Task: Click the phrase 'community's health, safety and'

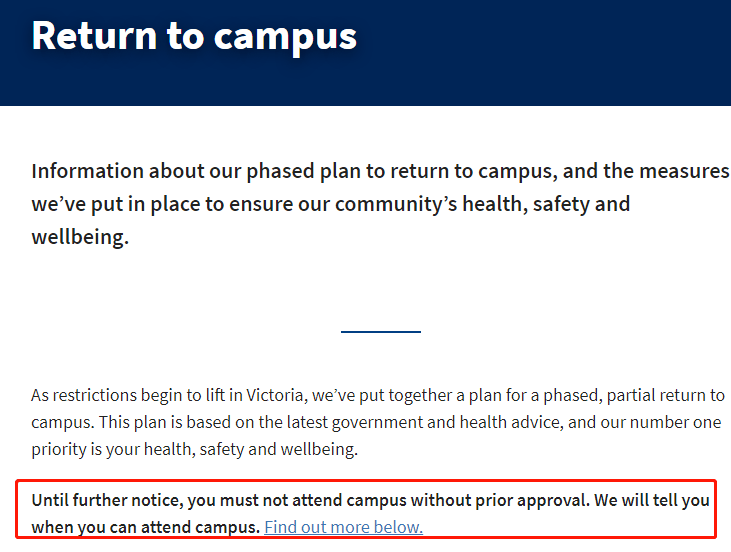Action: [x=483, y=204]
